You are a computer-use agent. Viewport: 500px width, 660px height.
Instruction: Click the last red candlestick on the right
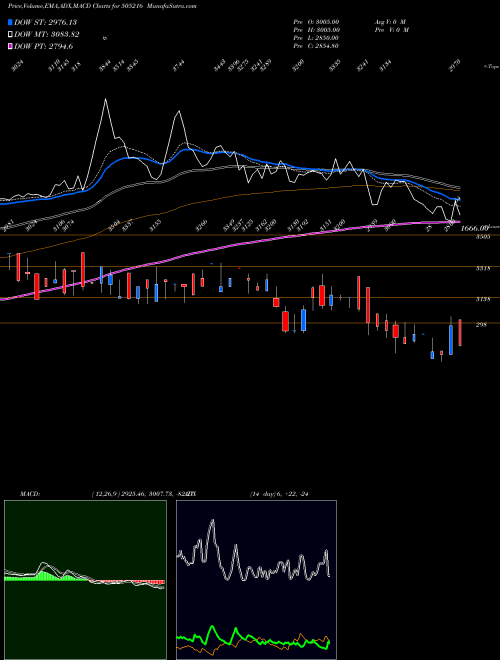pos(460,333)
